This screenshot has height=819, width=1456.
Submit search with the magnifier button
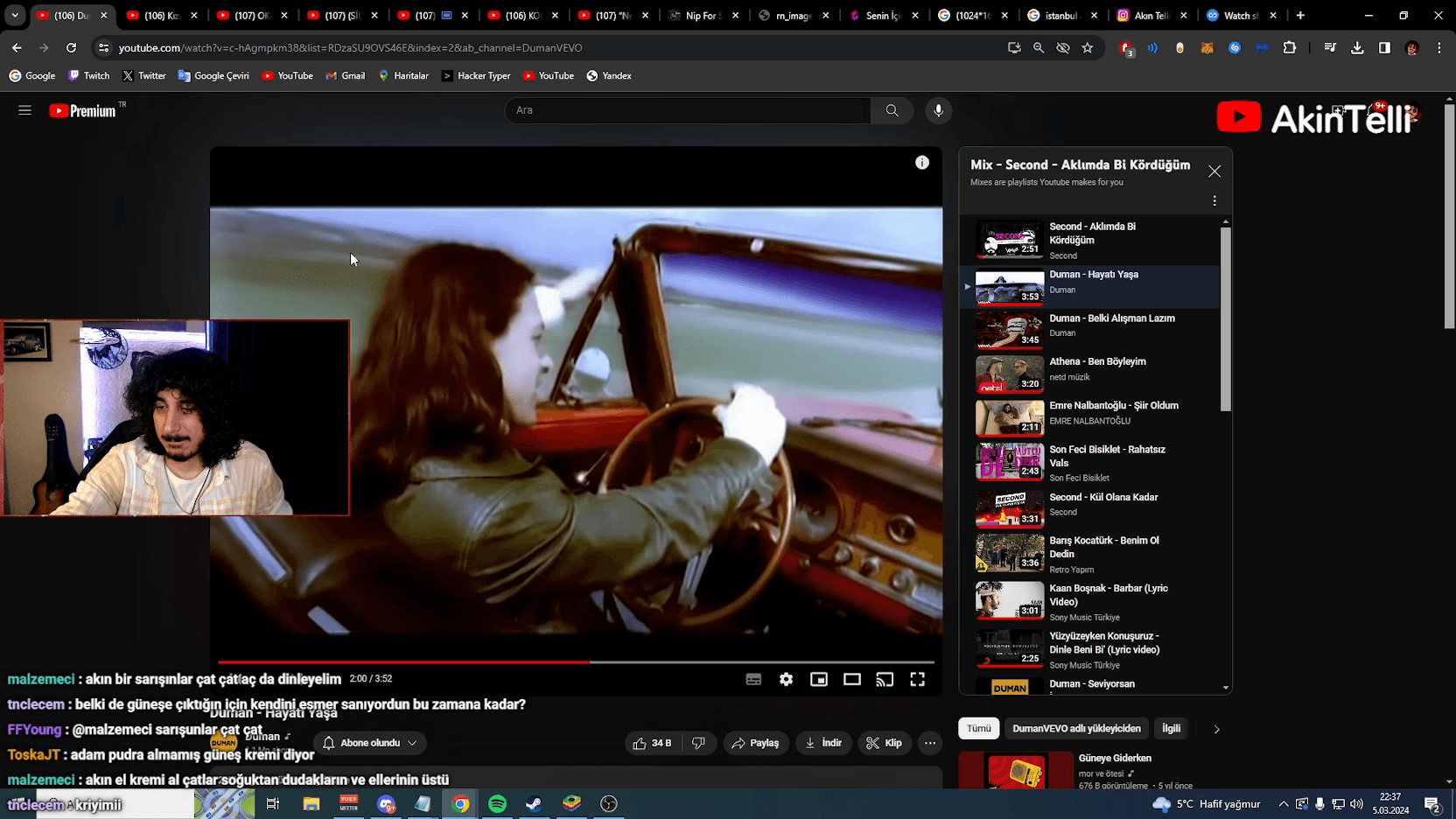(892, 110)
